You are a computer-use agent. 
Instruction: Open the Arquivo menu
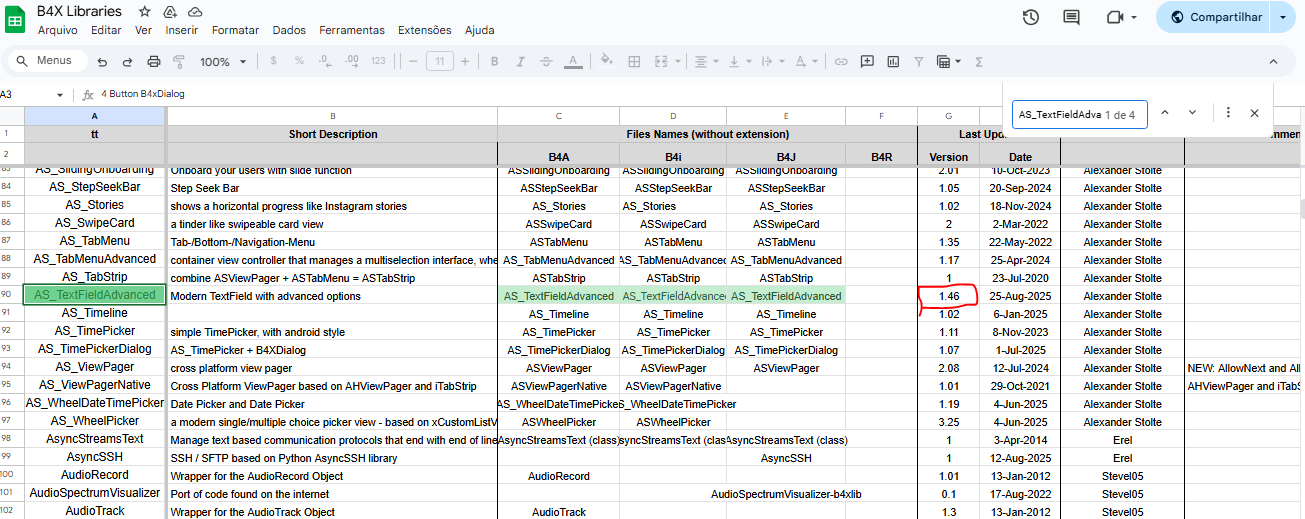pyautogui.click(x=57, y=30)
